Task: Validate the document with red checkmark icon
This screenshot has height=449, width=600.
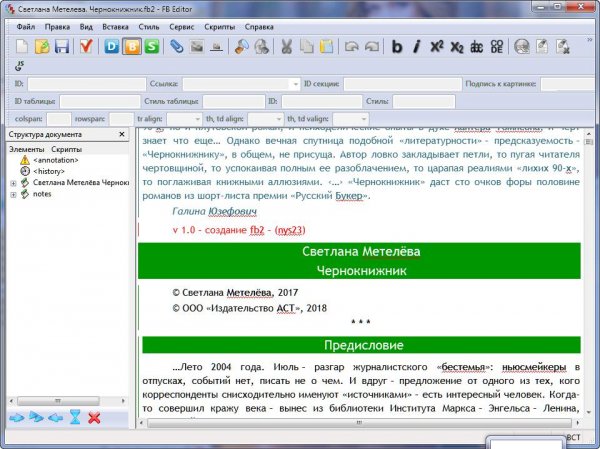Action: [86, 47]
